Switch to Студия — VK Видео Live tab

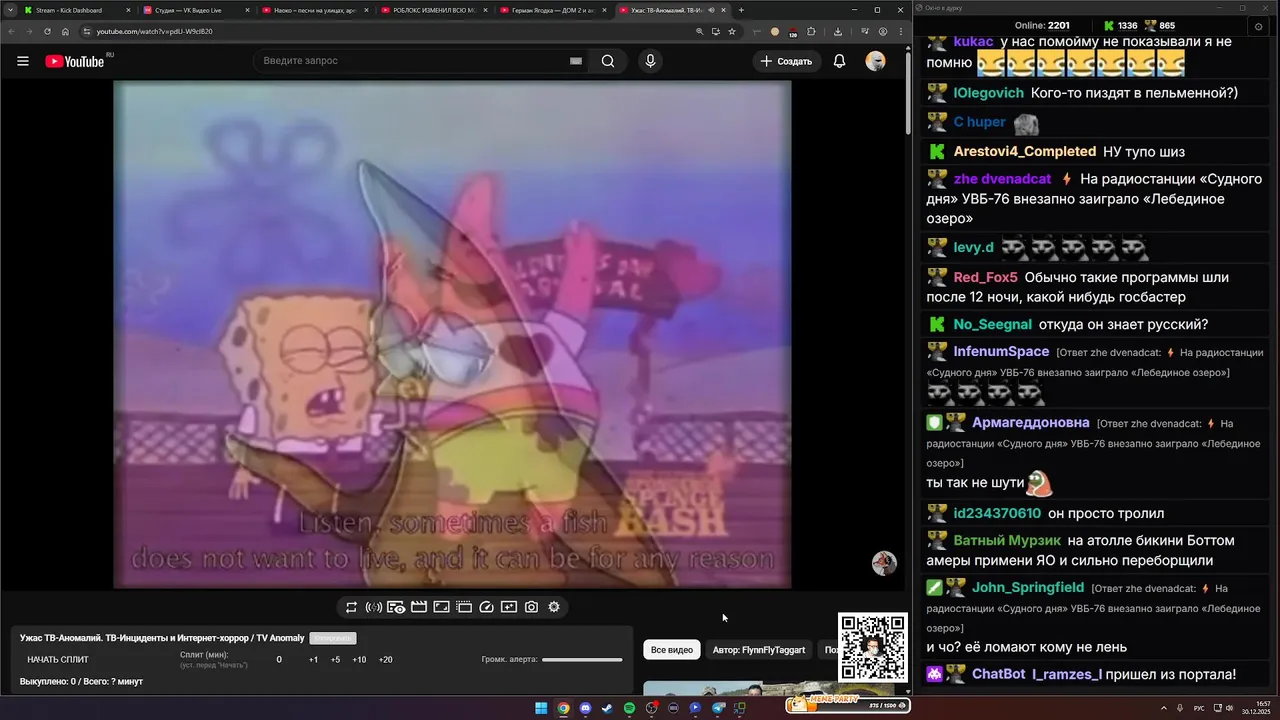coord(195,10)
